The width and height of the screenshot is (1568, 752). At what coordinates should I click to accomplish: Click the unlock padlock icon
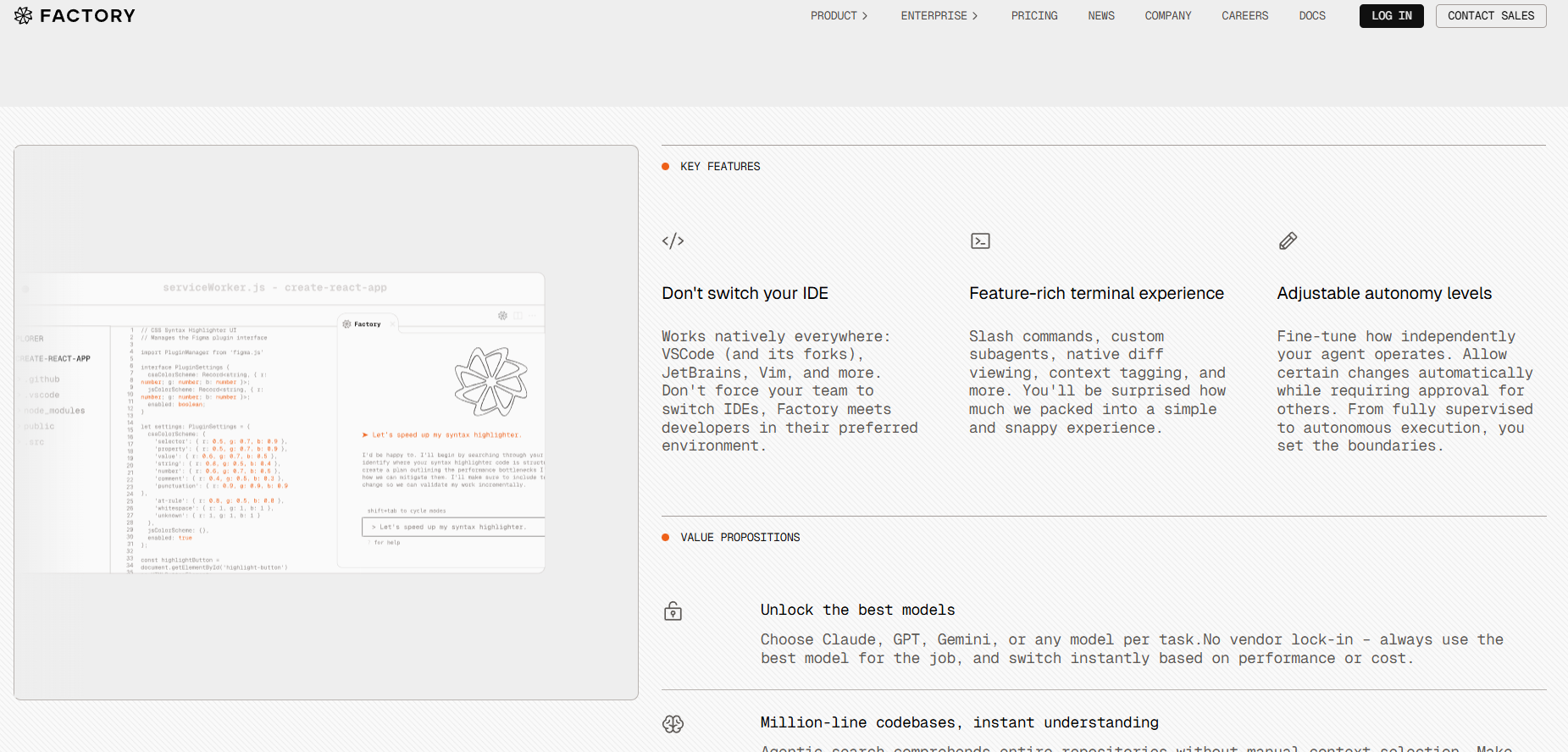[673, 611]
